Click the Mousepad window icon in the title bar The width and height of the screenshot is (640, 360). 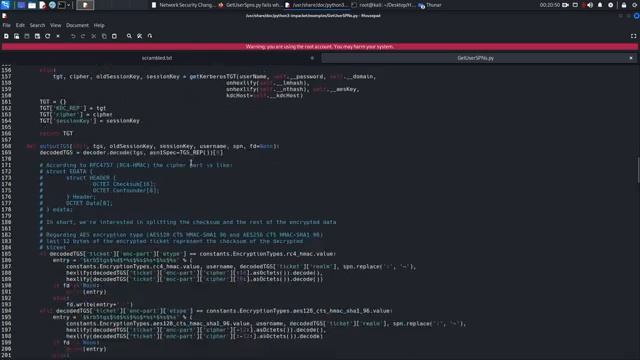[x=4, y=16]
